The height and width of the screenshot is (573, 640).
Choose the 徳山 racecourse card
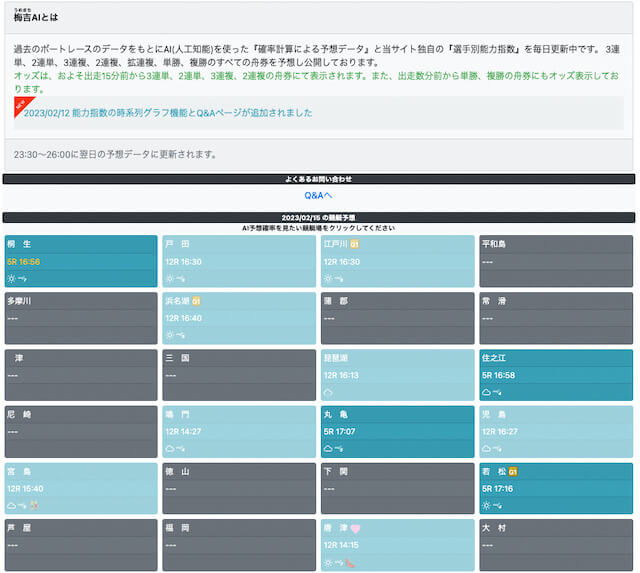[x=239, y=488]
